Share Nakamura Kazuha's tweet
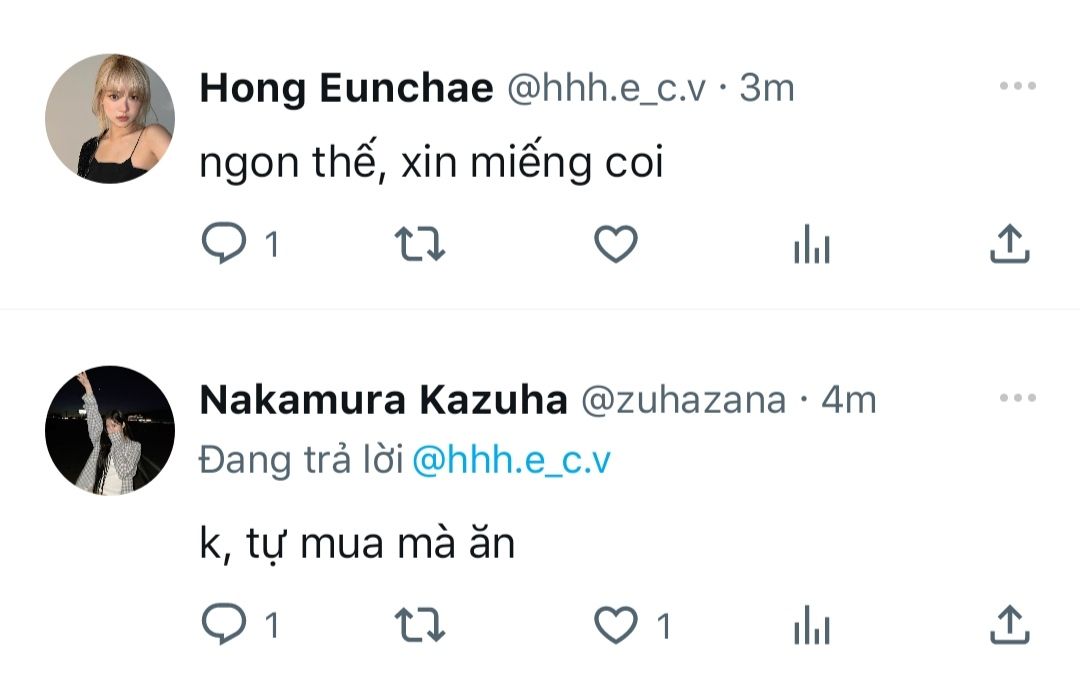 [1009, 624]
